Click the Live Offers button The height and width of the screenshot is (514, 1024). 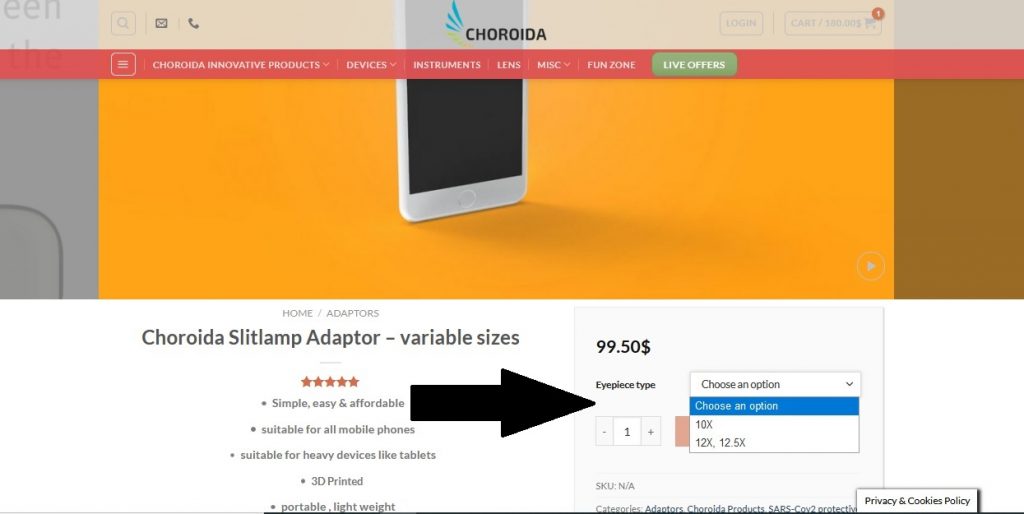(x=694, y=65)
